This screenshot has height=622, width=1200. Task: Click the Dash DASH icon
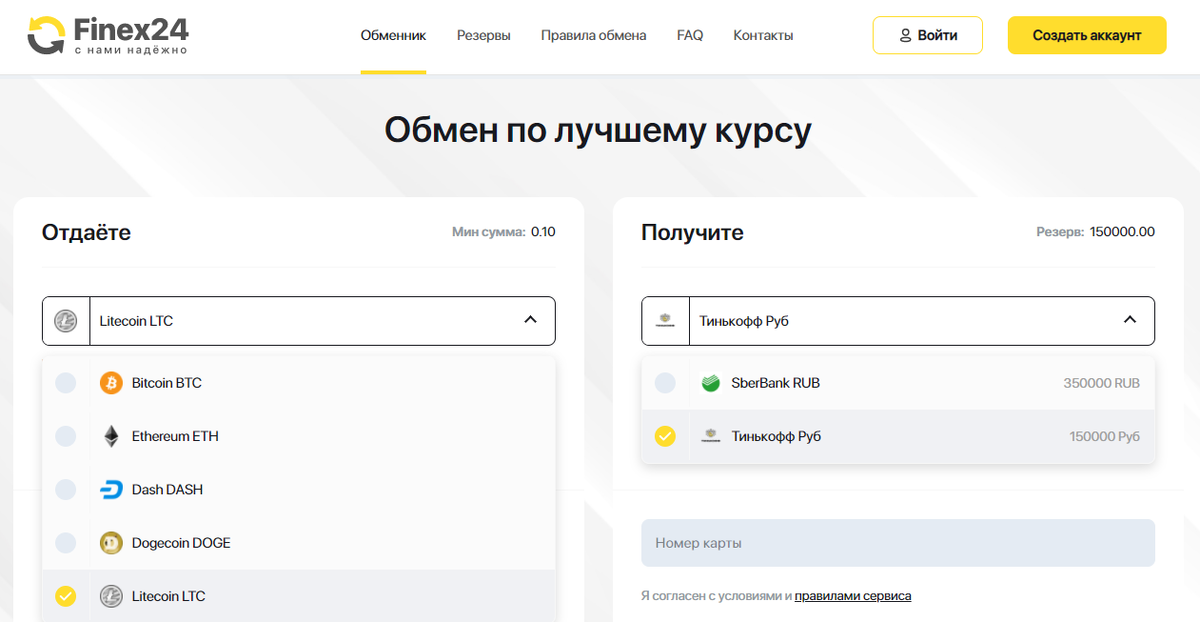tap(111, 490)
